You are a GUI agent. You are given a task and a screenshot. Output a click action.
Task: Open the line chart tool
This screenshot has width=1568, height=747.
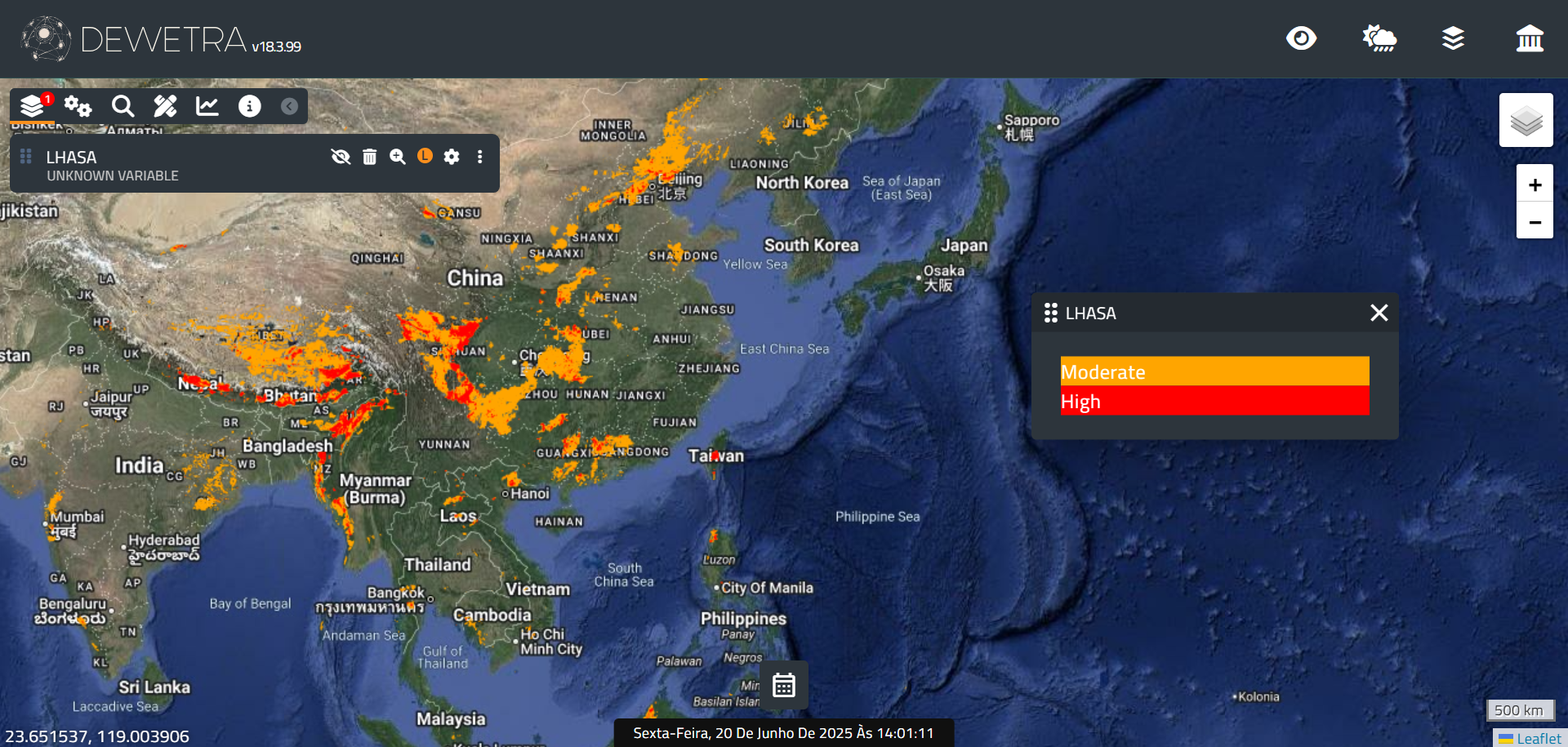(207, 106)
